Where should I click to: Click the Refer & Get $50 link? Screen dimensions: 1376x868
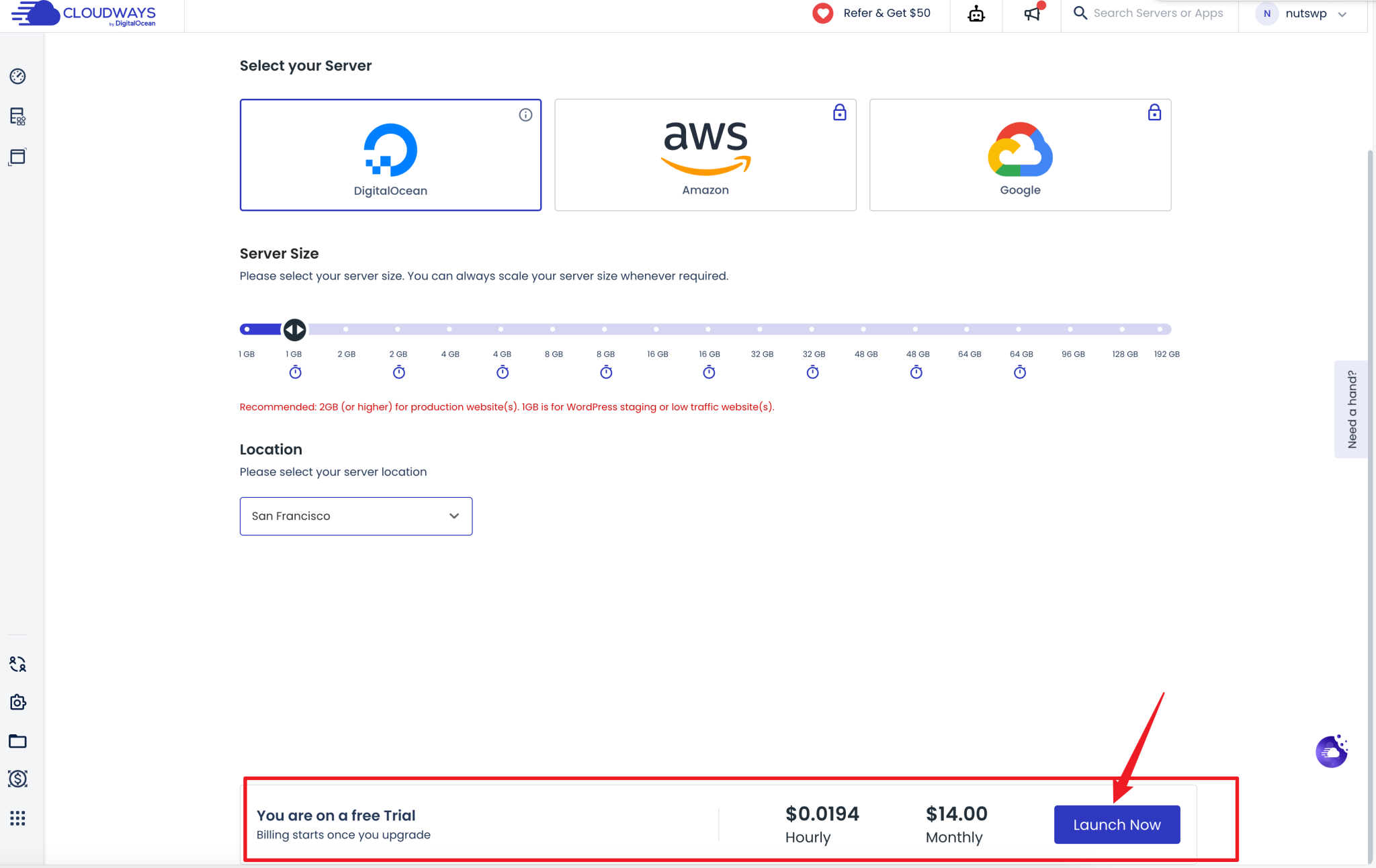tap(872, 13)
